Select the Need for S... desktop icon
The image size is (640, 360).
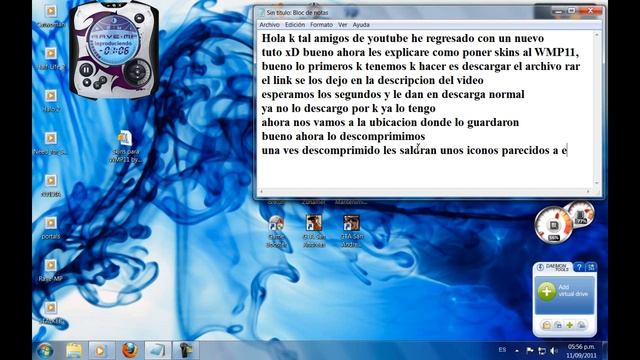(51, 143)
